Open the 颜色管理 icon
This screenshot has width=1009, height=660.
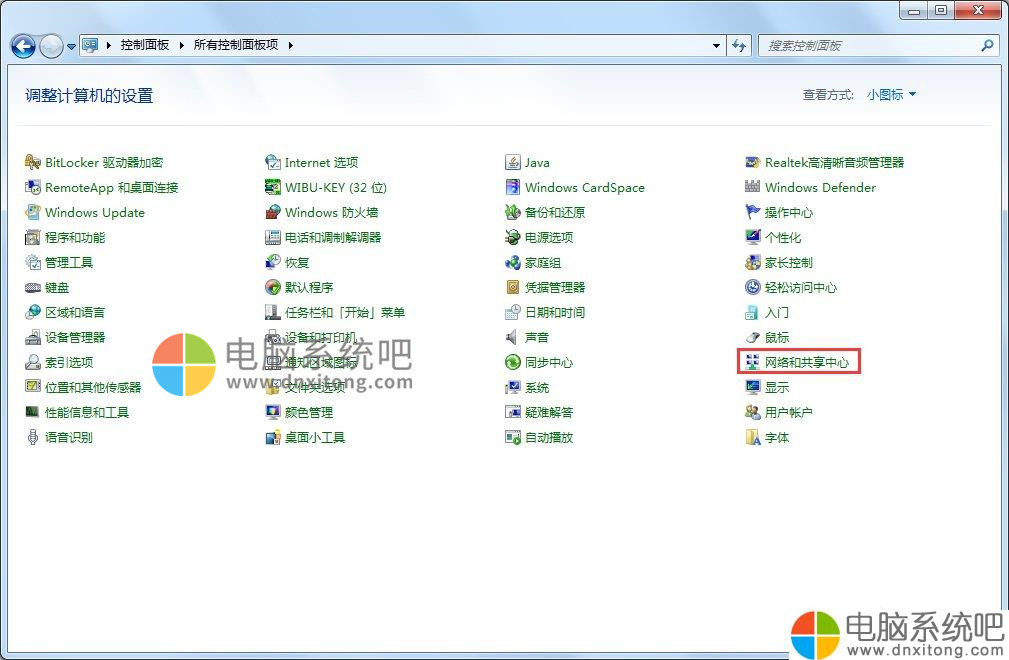pos(273,412)
